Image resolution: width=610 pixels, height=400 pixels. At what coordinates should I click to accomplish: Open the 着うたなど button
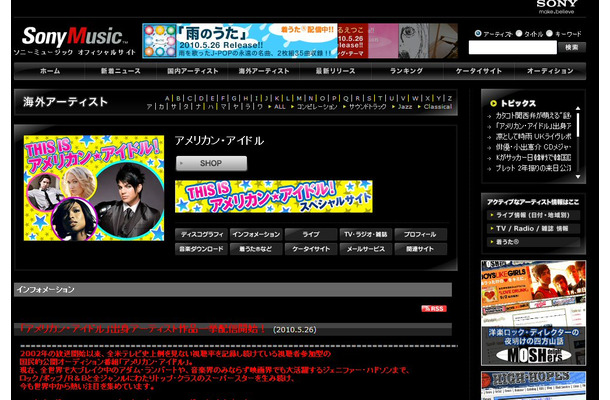256,249
